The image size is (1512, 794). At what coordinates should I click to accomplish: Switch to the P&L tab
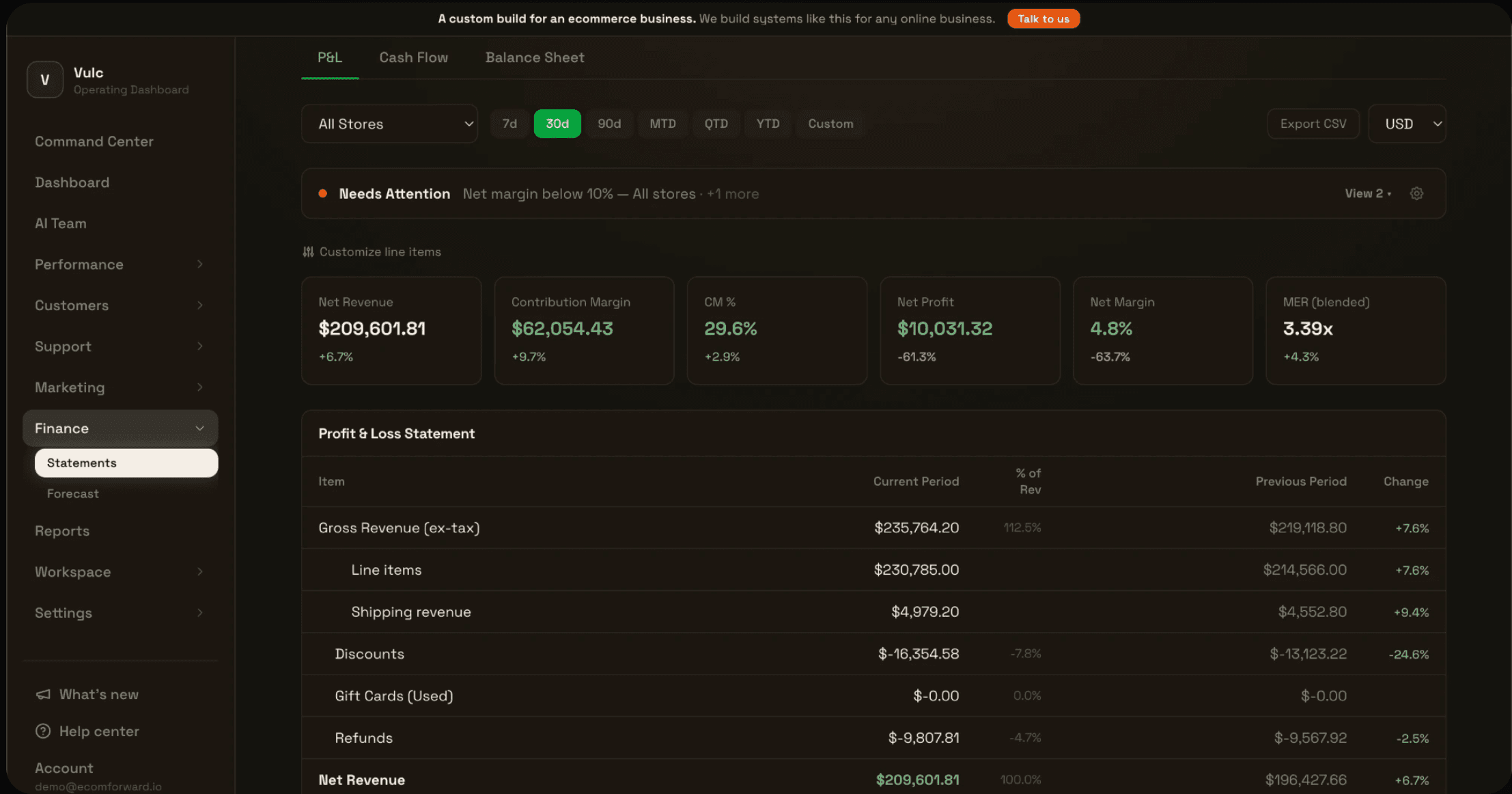330,57
